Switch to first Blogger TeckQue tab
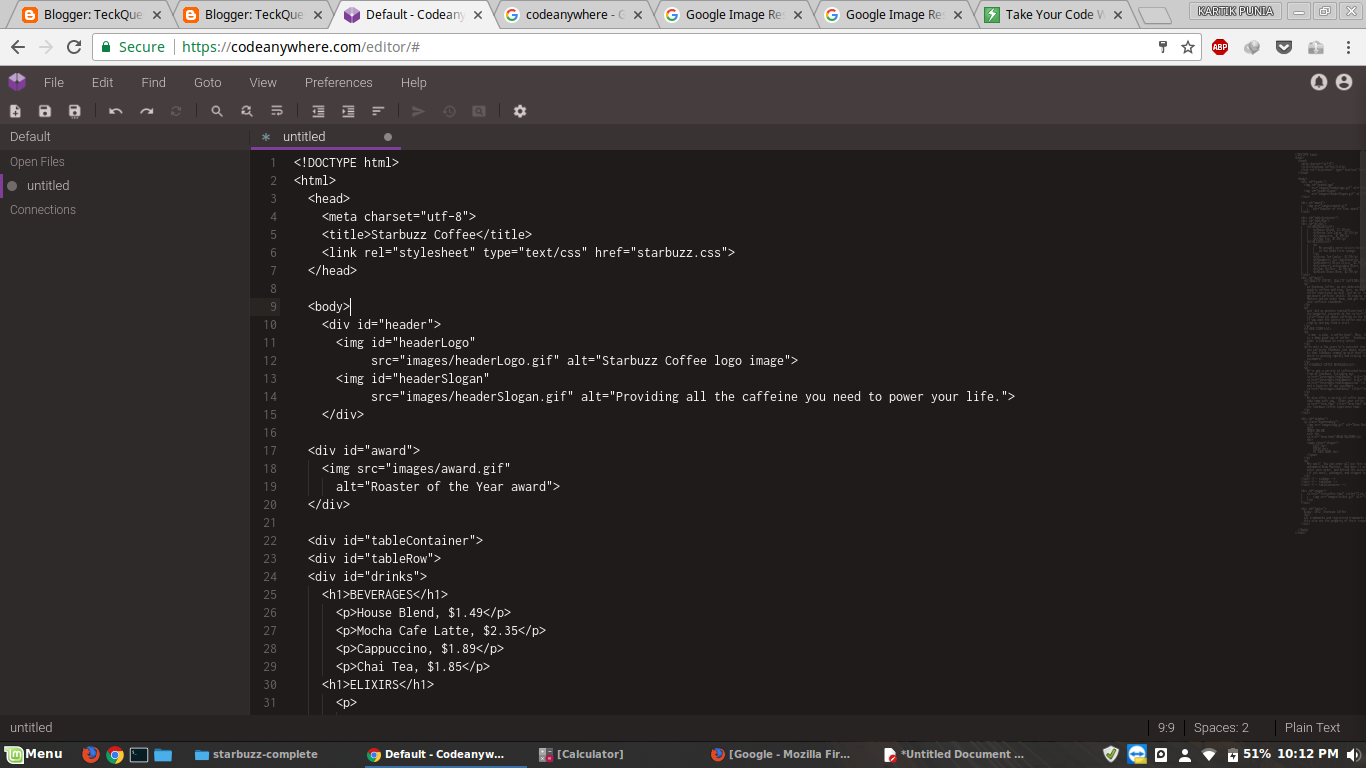This screenshot has width=1366, height=768. tap(93, 15)
